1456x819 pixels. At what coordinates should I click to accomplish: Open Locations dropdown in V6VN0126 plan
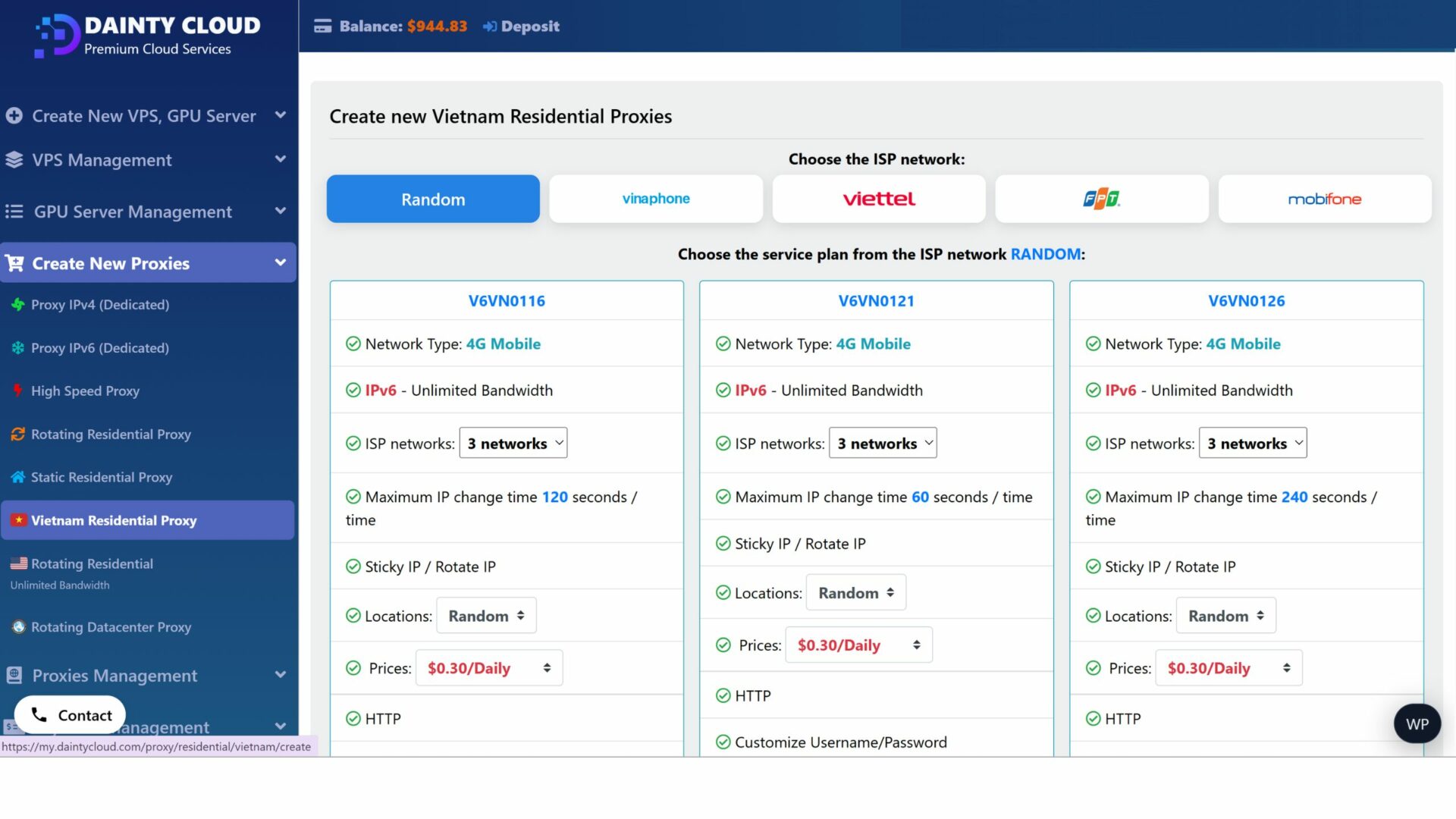[x=1225, y=616]
